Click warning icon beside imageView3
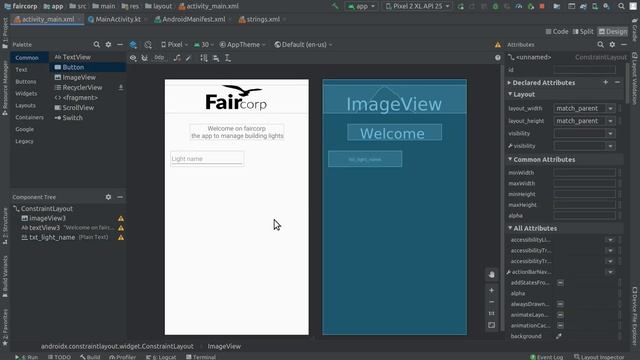Image resolution: width=640 pixels, height=360 pixels. point(121,218)
